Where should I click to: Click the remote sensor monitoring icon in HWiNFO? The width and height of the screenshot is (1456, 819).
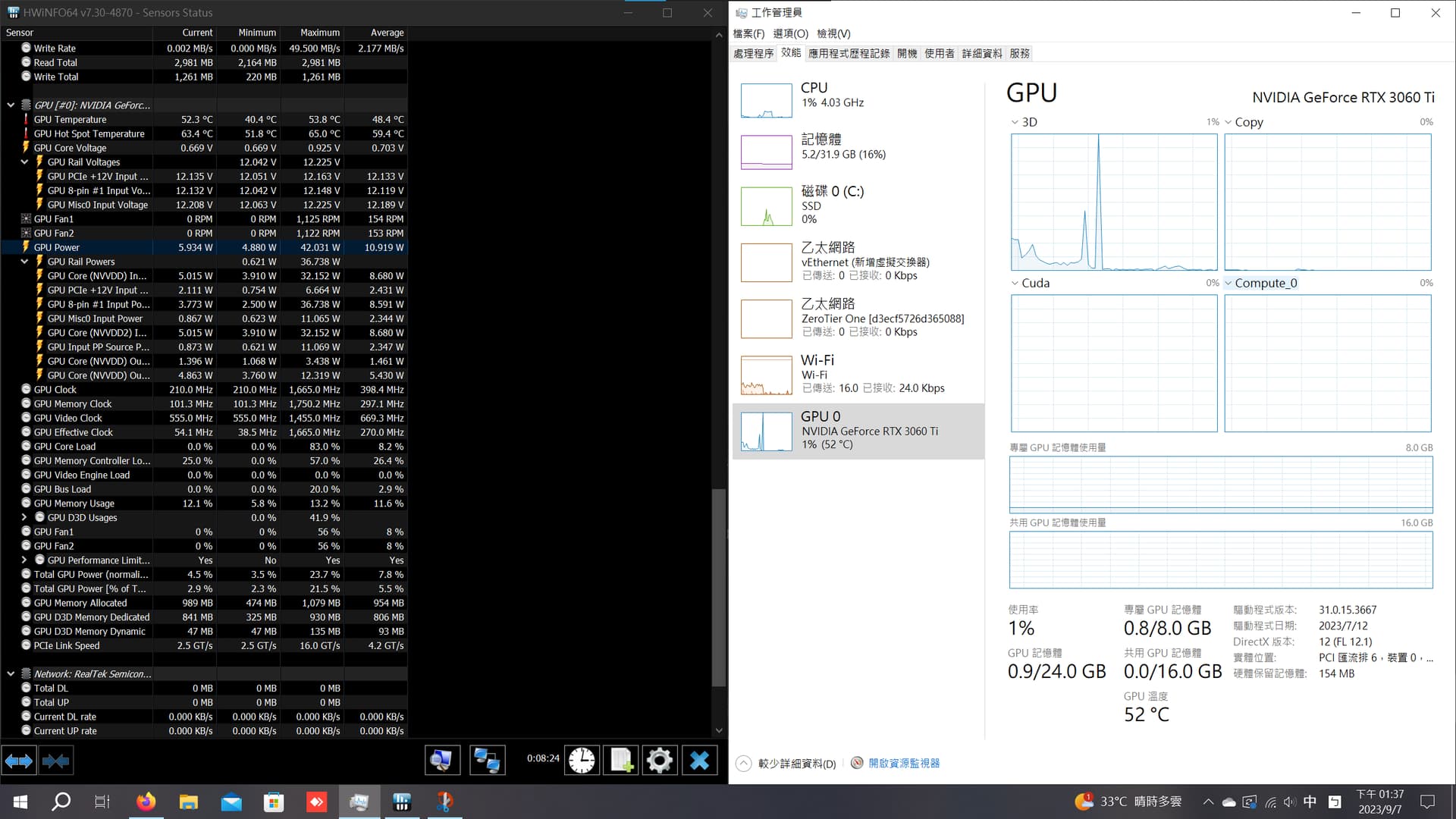pyautogui.click(x=488, y=760)
